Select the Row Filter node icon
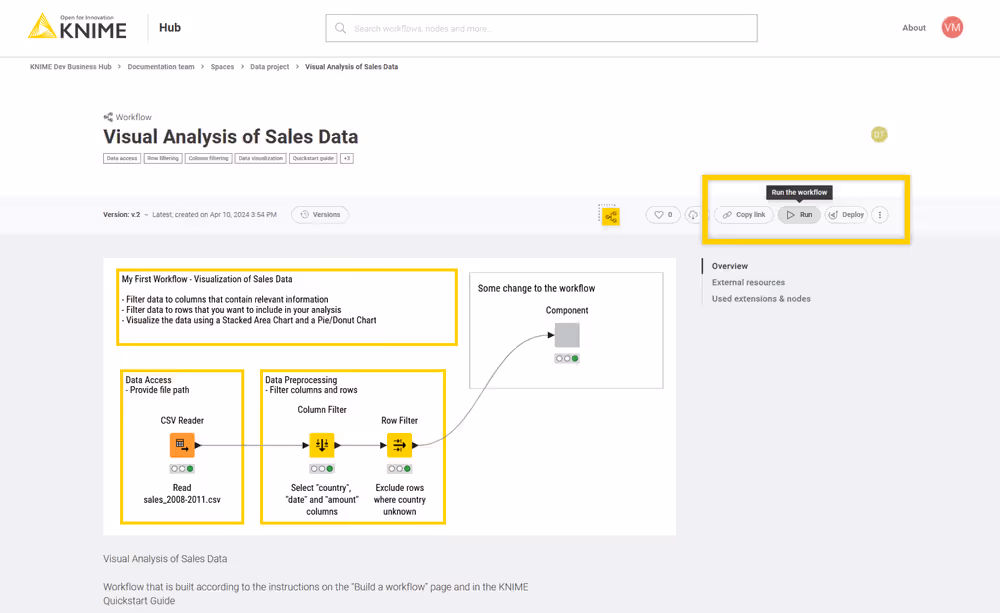The image size is (1000, 613). tap(399, 445)
